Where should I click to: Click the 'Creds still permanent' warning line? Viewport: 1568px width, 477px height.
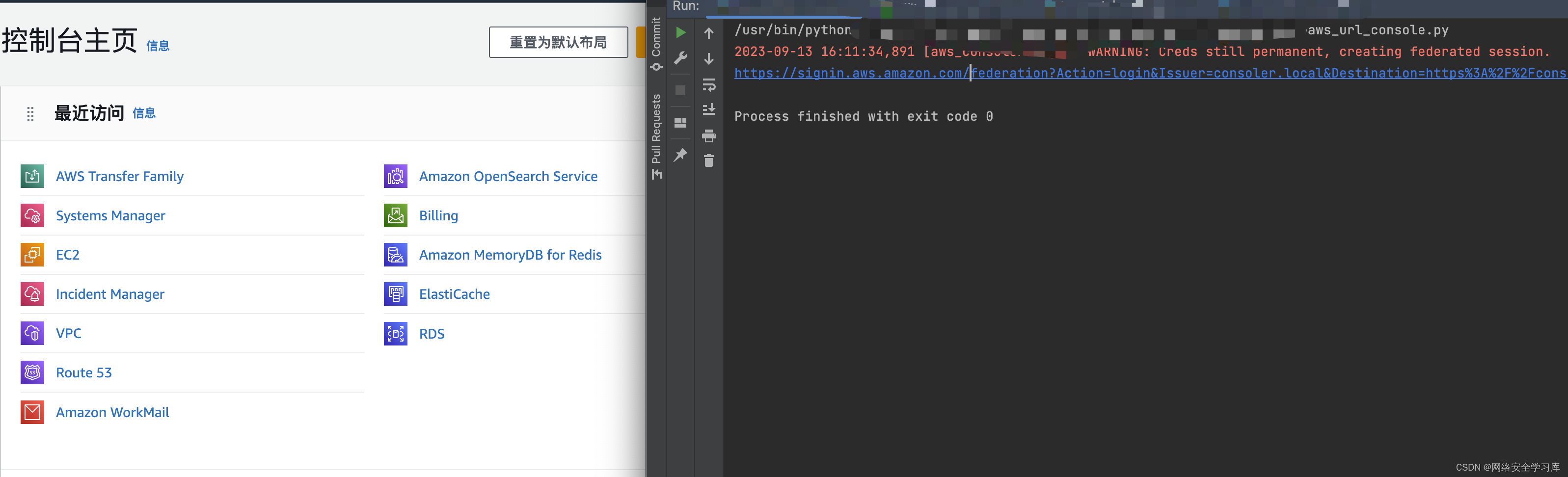[1142, 52]
